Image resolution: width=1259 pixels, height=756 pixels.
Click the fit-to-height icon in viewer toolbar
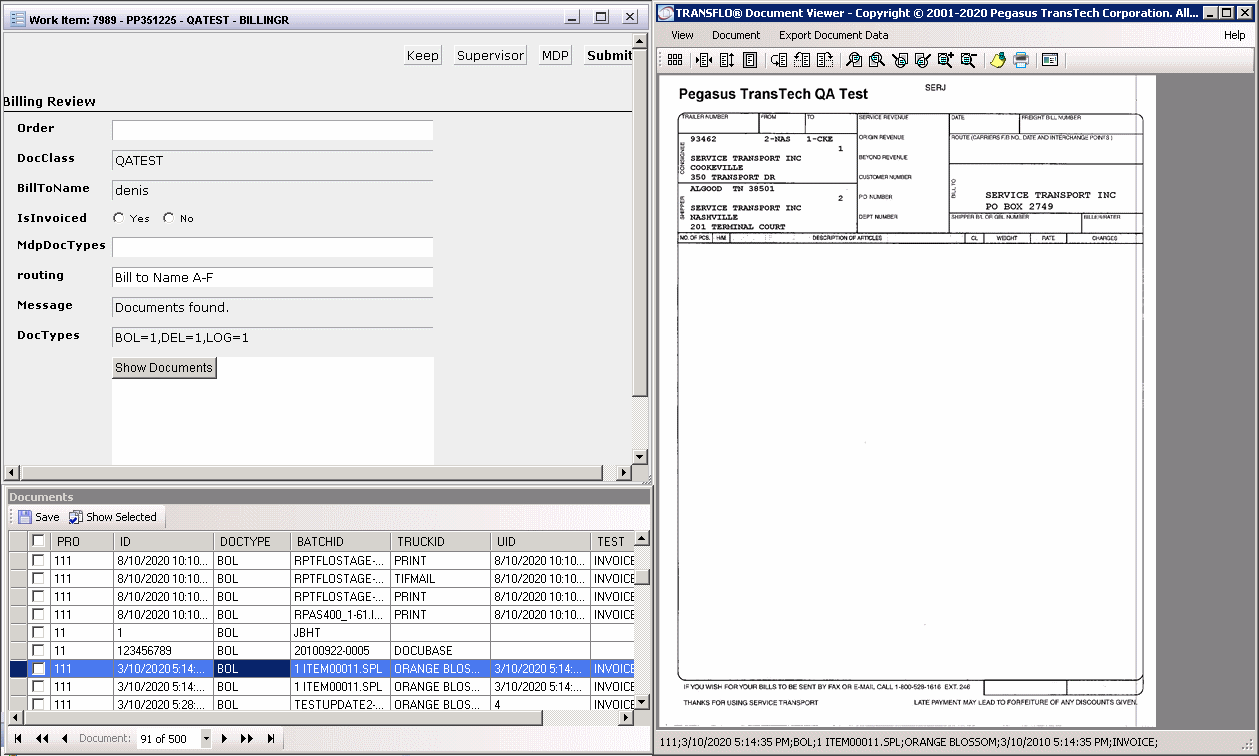coord(727,60)
